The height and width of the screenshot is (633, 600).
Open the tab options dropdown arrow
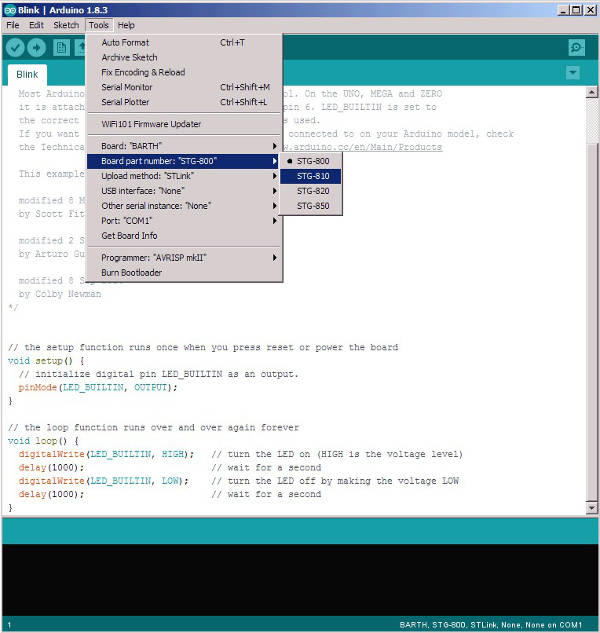click(x=572, y=73)
